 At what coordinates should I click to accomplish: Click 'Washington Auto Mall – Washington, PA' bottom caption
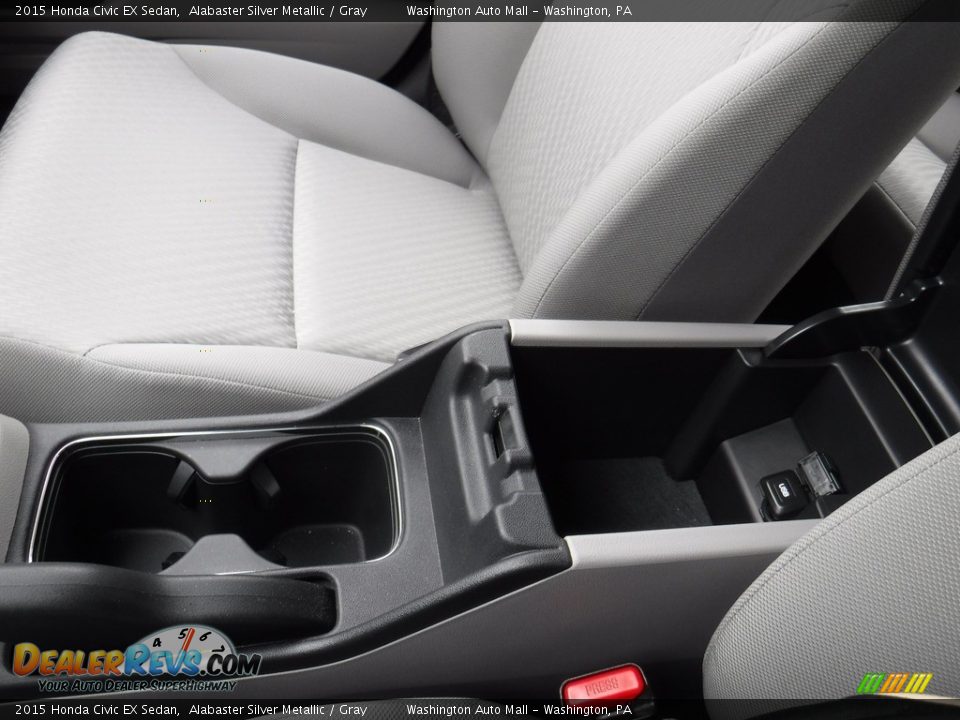tap(519, 708)
